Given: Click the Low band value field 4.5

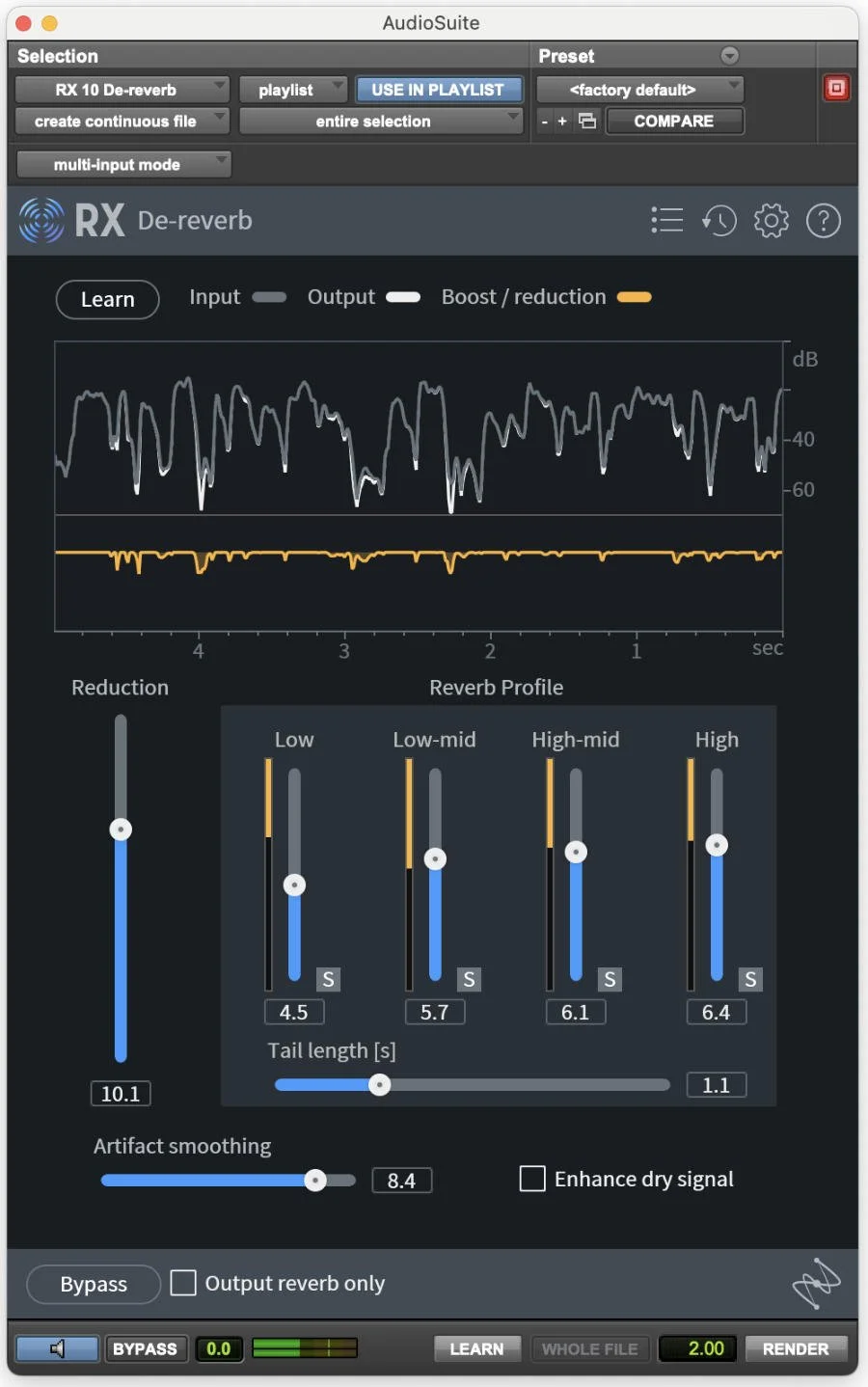Looking at the screenshot, I should [294, 1012].
